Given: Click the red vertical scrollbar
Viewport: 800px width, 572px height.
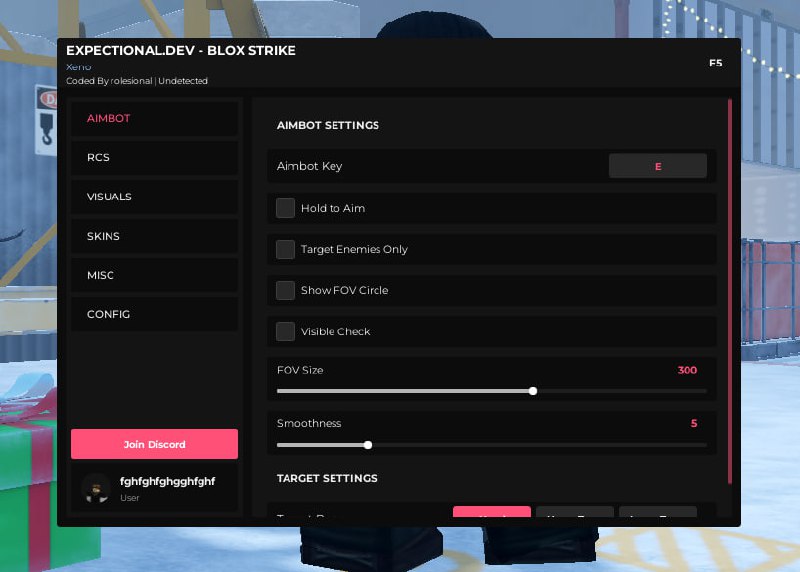Looking at the screenshot, I should (x=730, y=292).
